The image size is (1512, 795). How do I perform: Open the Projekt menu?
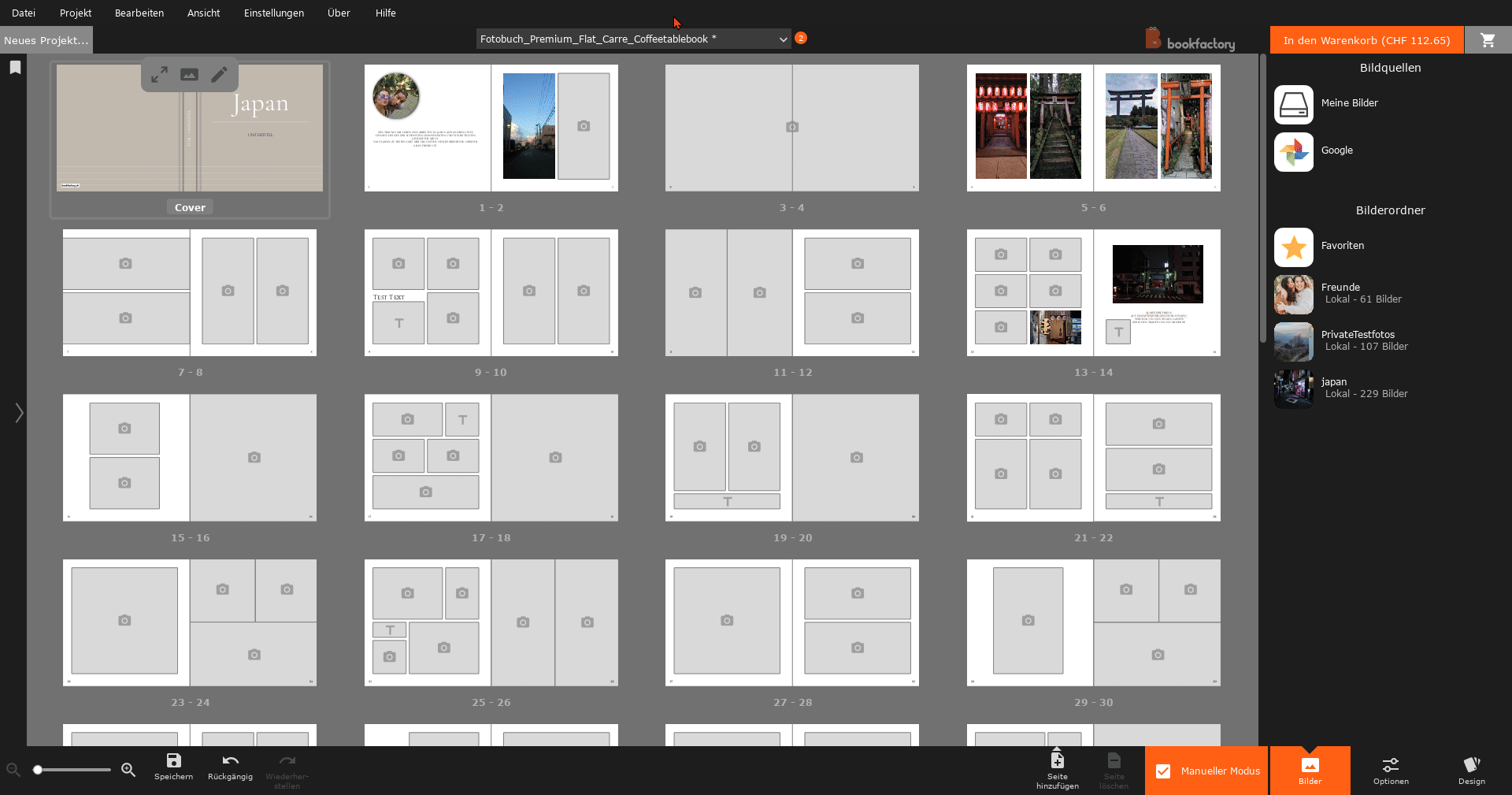click(76, 13)
